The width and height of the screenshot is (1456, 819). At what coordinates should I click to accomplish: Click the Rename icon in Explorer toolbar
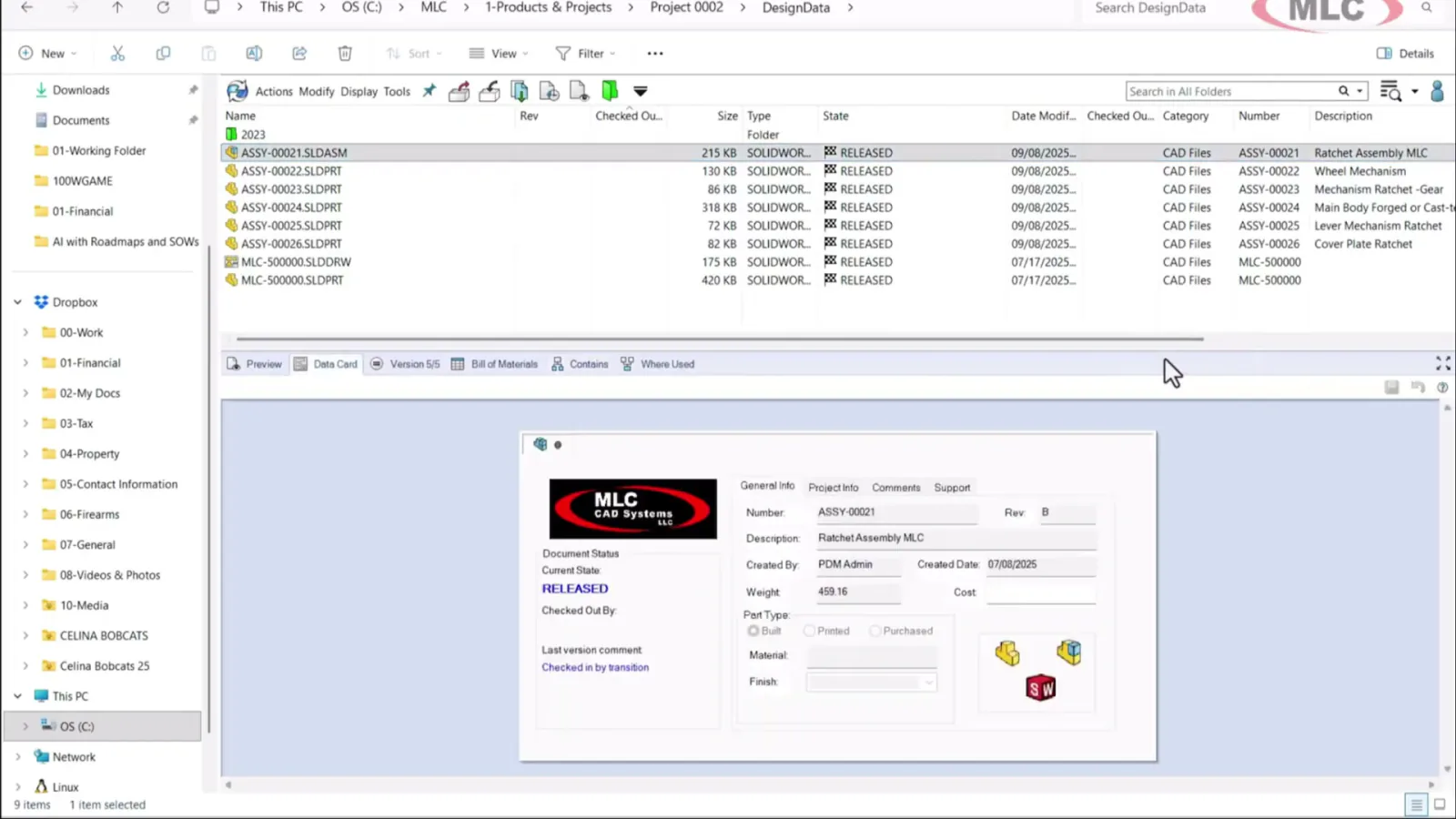pos(254,54)
